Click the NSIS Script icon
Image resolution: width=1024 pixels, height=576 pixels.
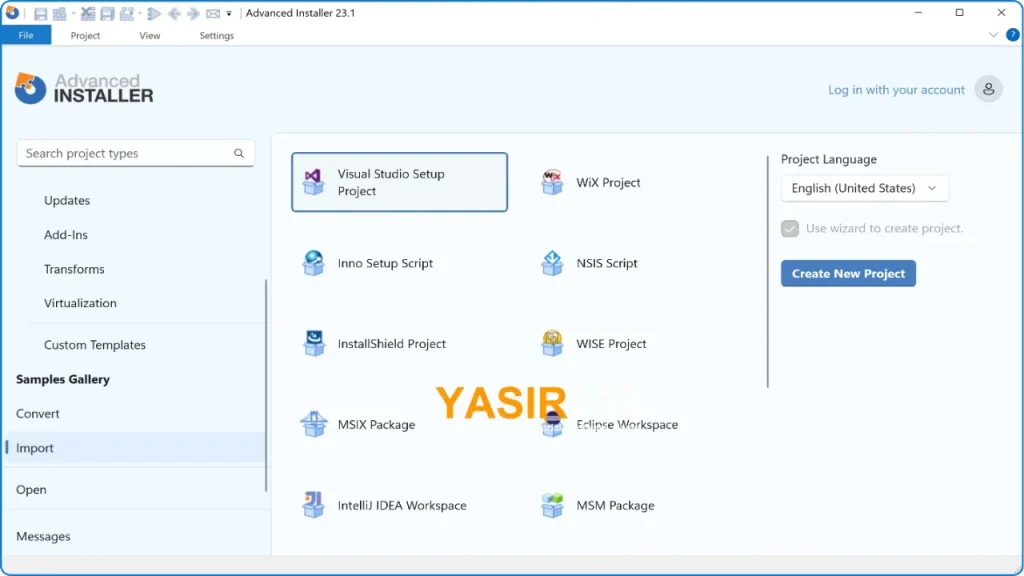[x=552, y=263]
